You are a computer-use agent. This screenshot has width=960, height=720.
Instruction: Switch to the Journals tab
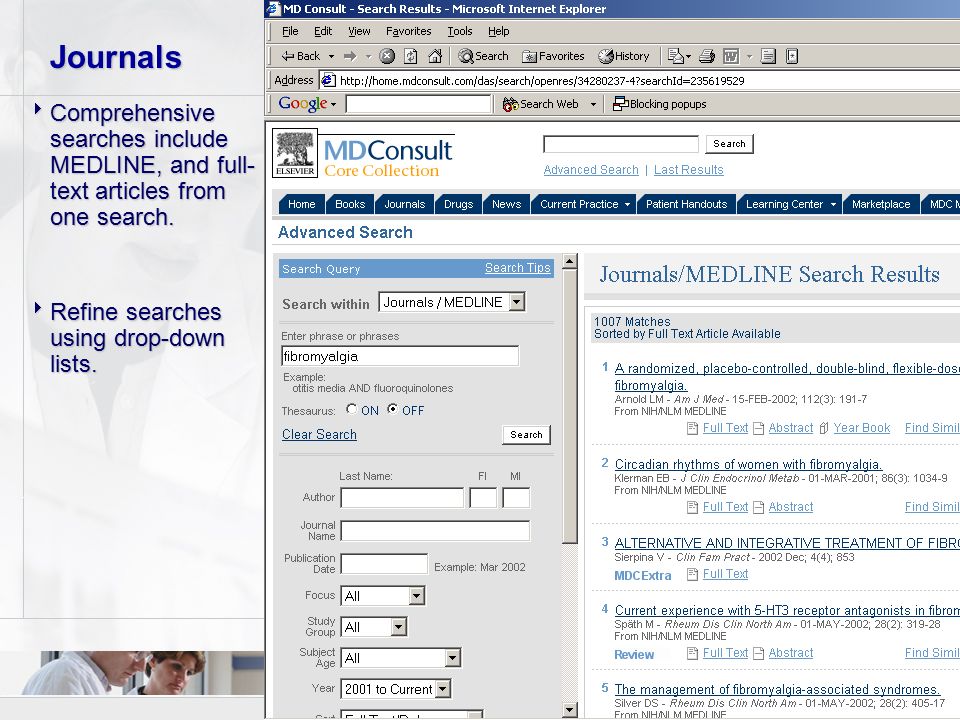point(404,204)
